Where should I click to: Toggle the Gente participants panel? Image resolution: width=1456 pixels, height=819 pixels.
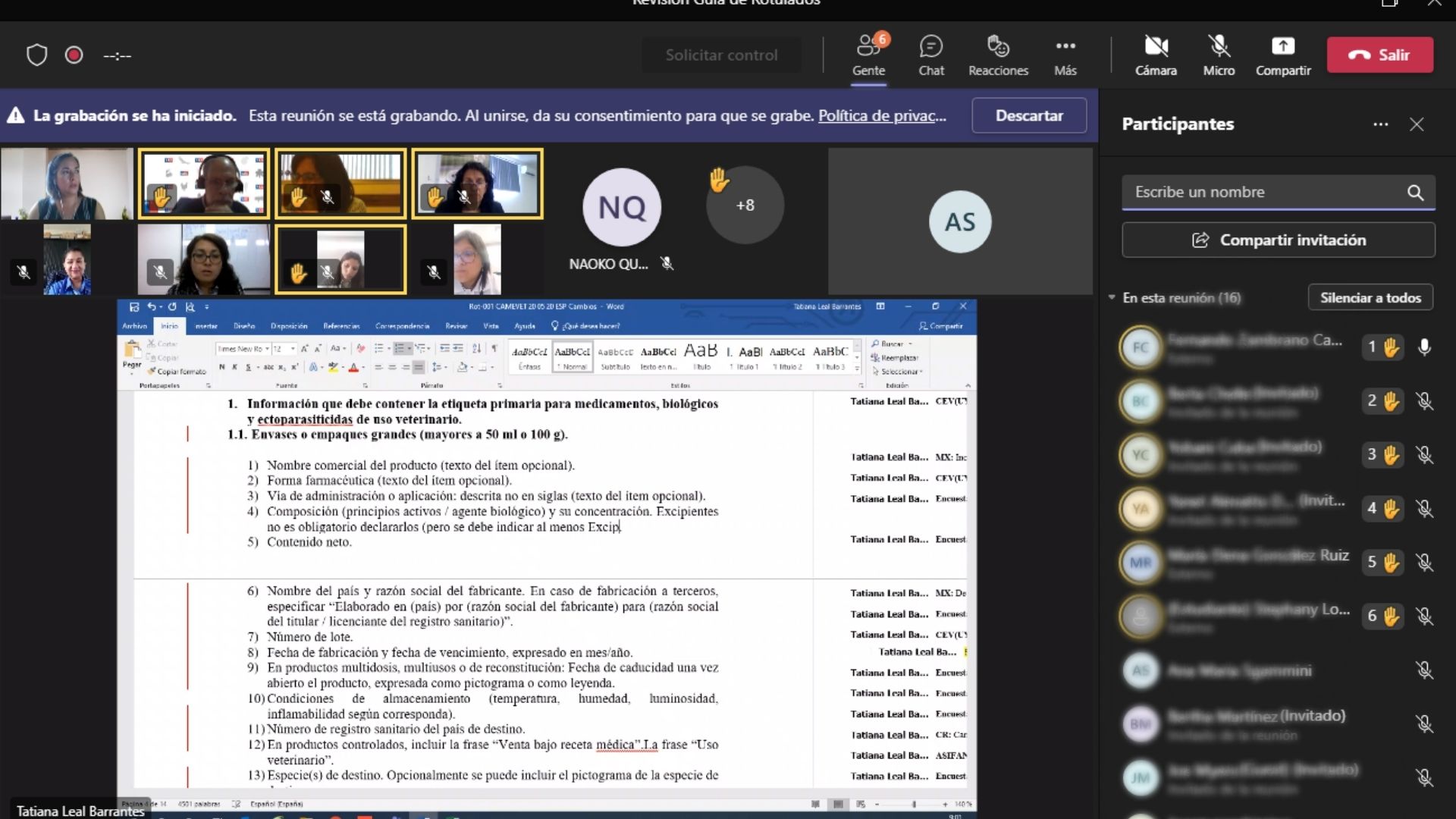pos(868,55)
